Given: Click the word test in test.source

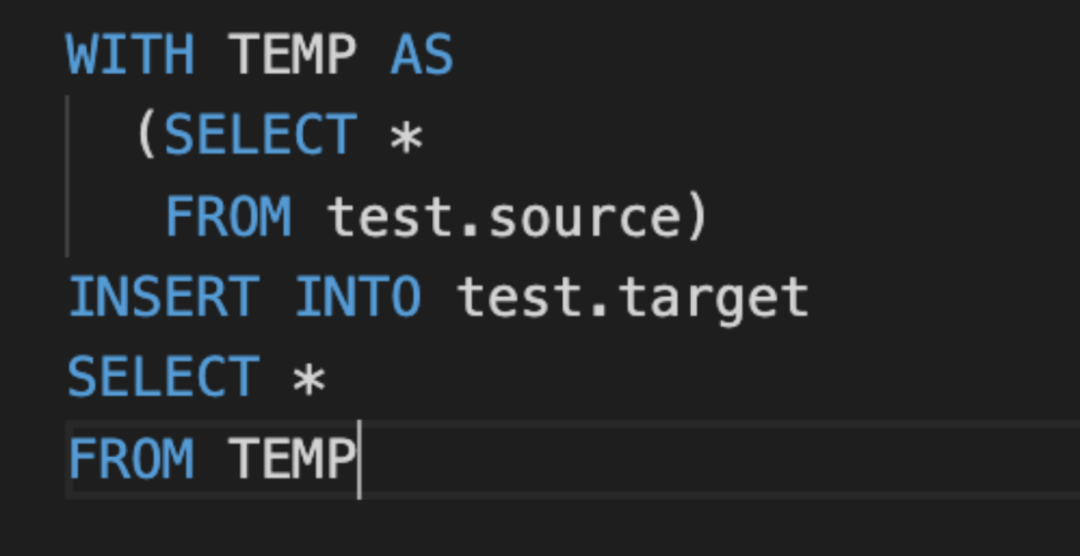Looking at the screenshot, I should 390,217.
